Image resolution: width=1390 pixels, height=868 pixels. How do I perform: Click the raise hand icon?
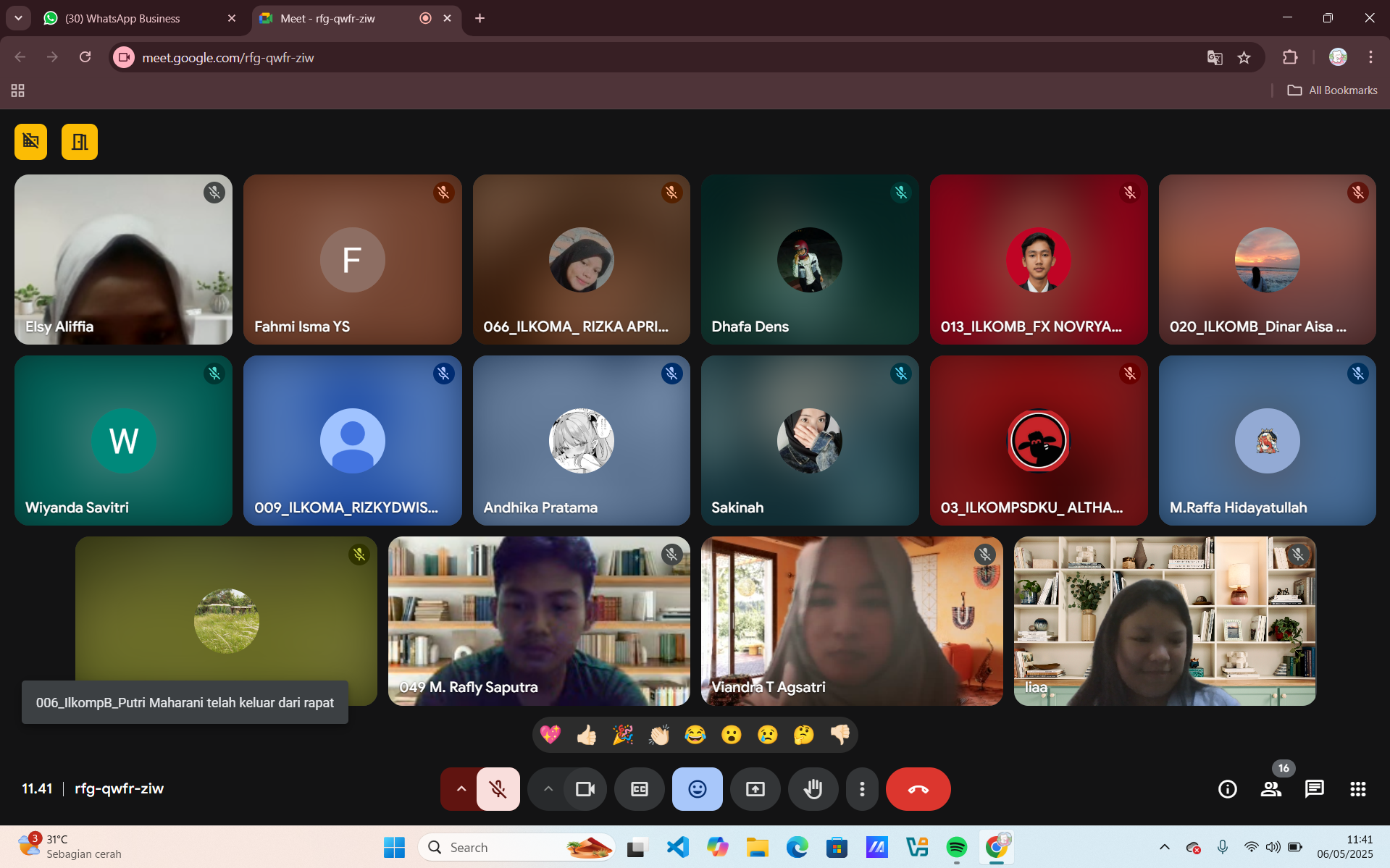click(x=813, y=789)
